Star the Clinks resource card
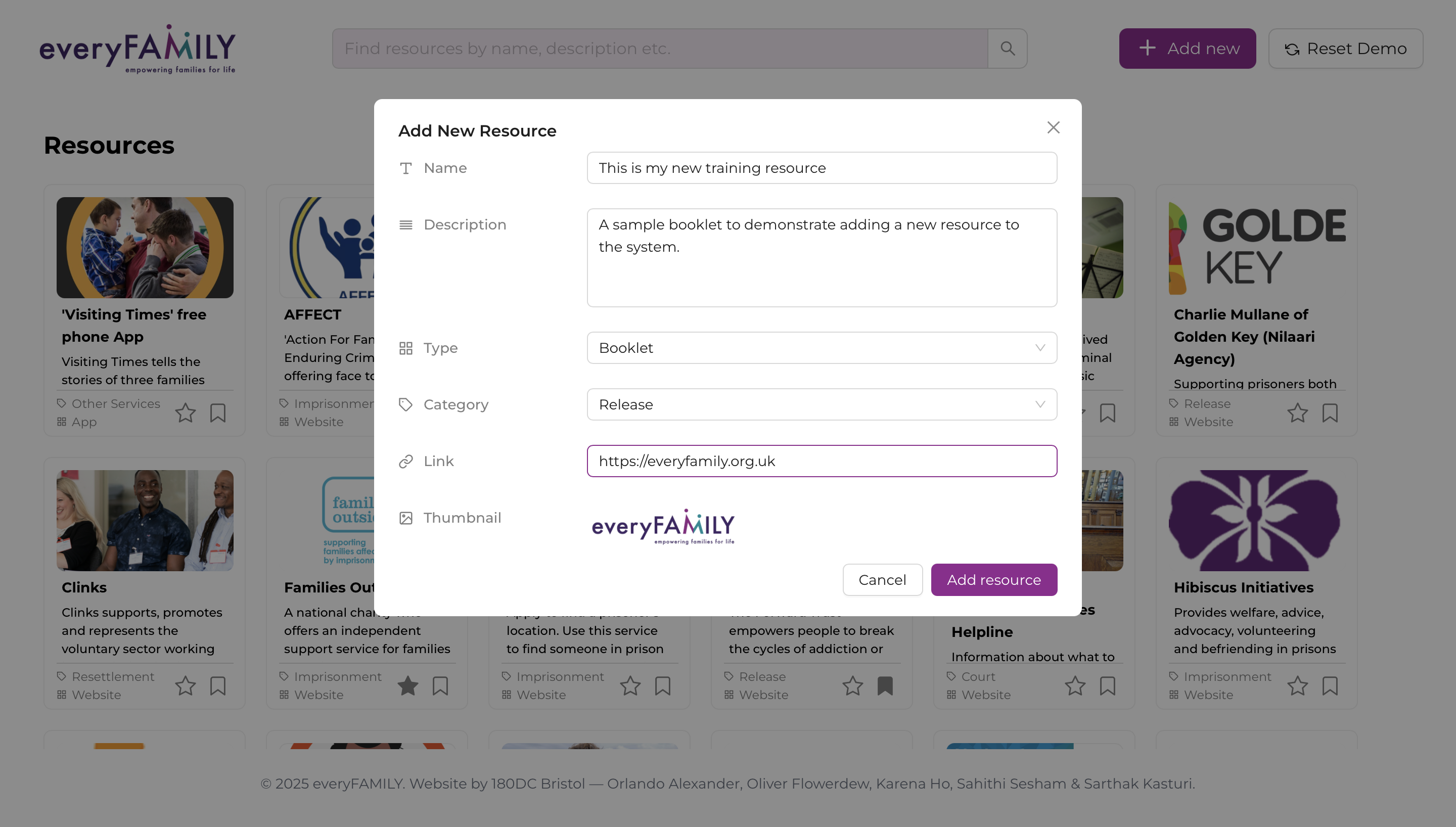Screen dimensions: 1456x827 [x=185, y=685]
